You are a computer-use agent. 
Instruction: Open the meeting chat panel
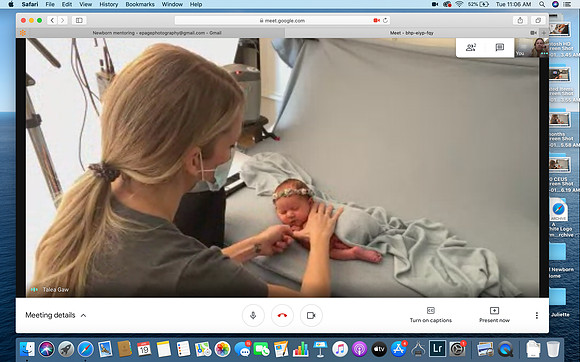[x=500, y=47]
